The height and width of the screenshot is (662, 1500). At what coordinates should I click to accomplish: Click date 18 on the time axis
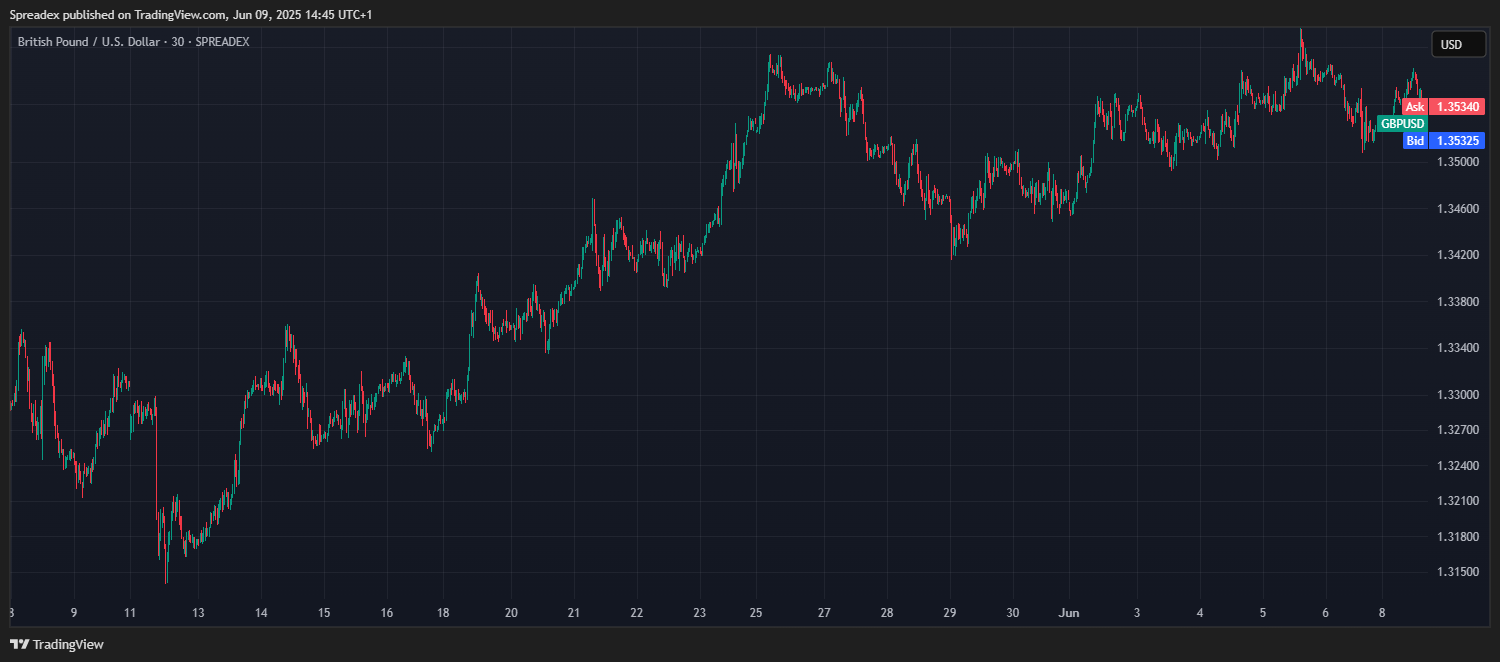[444, 613]
